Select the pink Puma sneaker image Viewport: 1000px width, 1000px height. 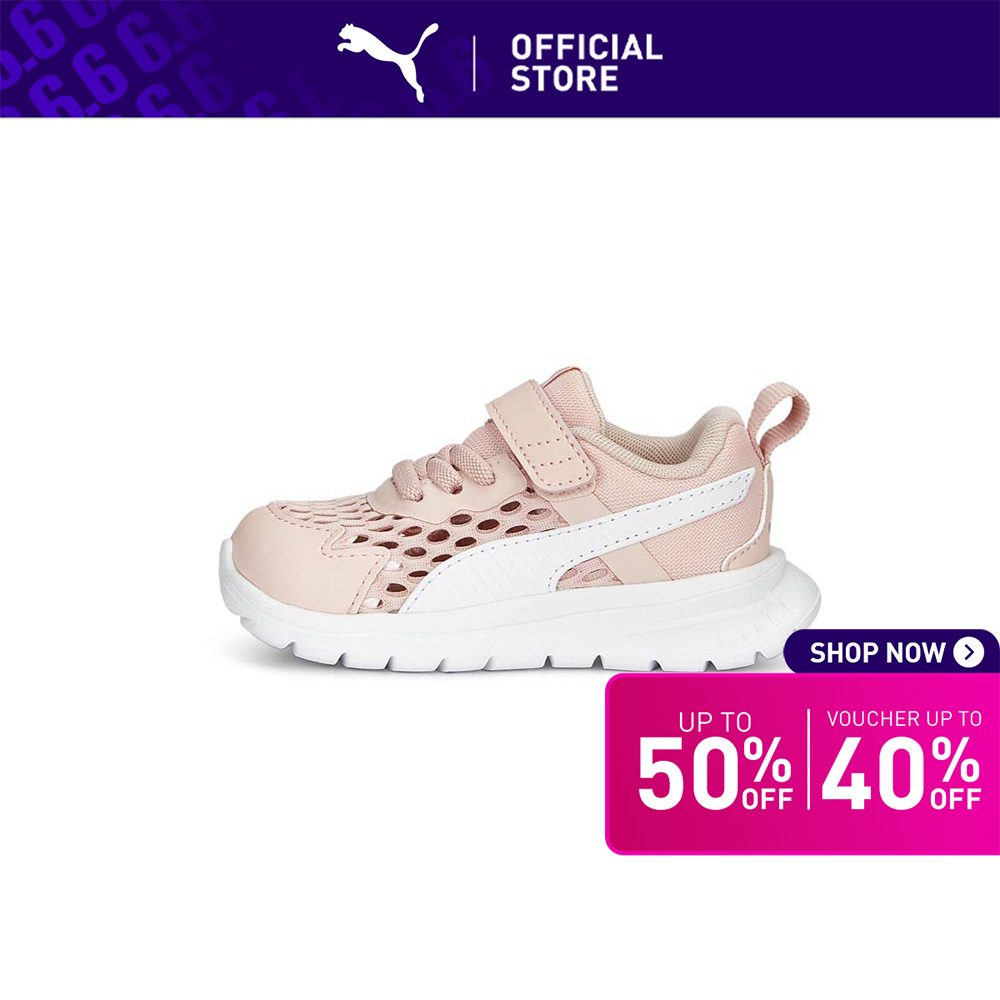click(520, 520)
